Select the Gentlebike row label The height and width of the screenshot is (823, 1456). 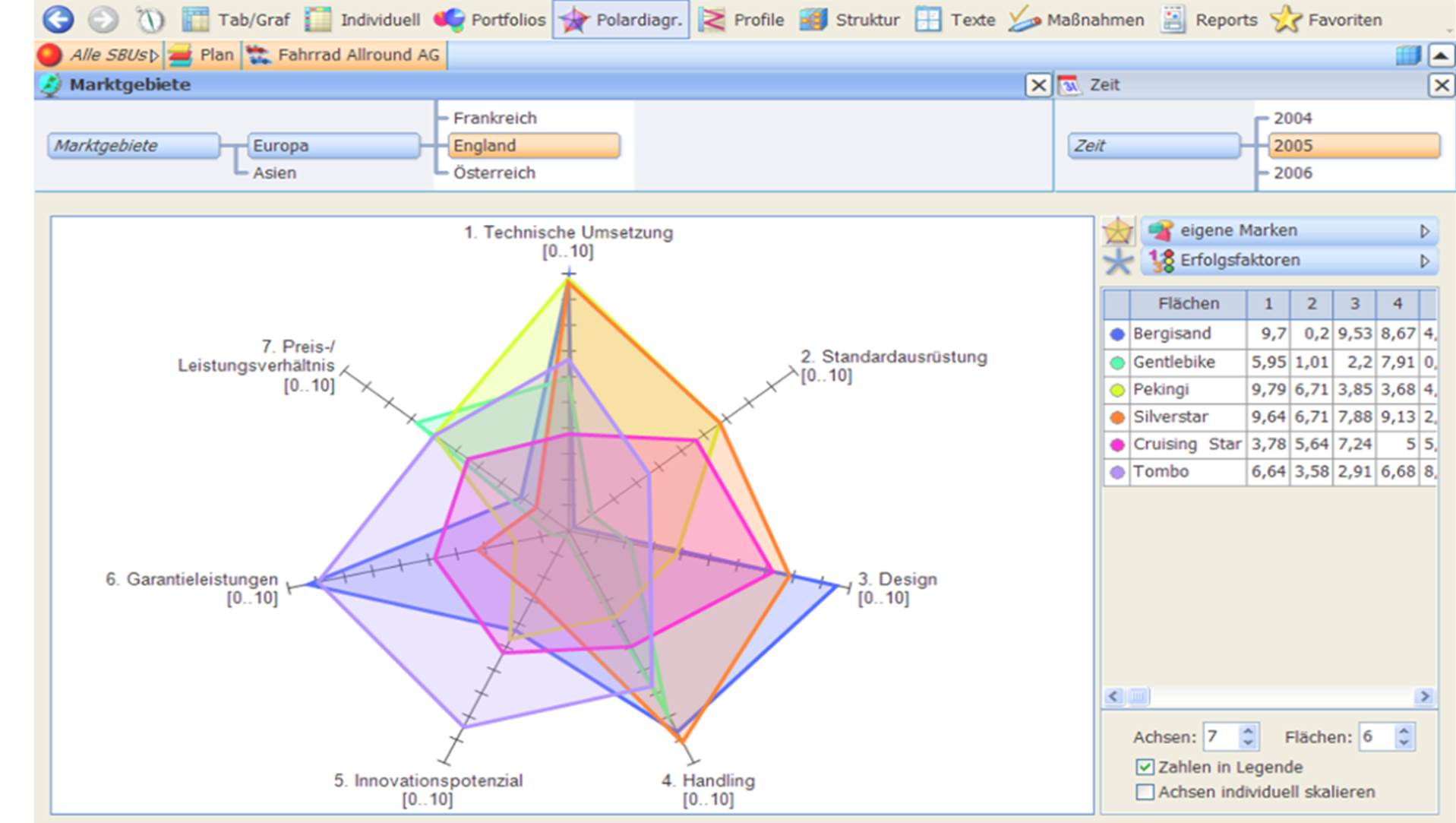coord(1174,362)
